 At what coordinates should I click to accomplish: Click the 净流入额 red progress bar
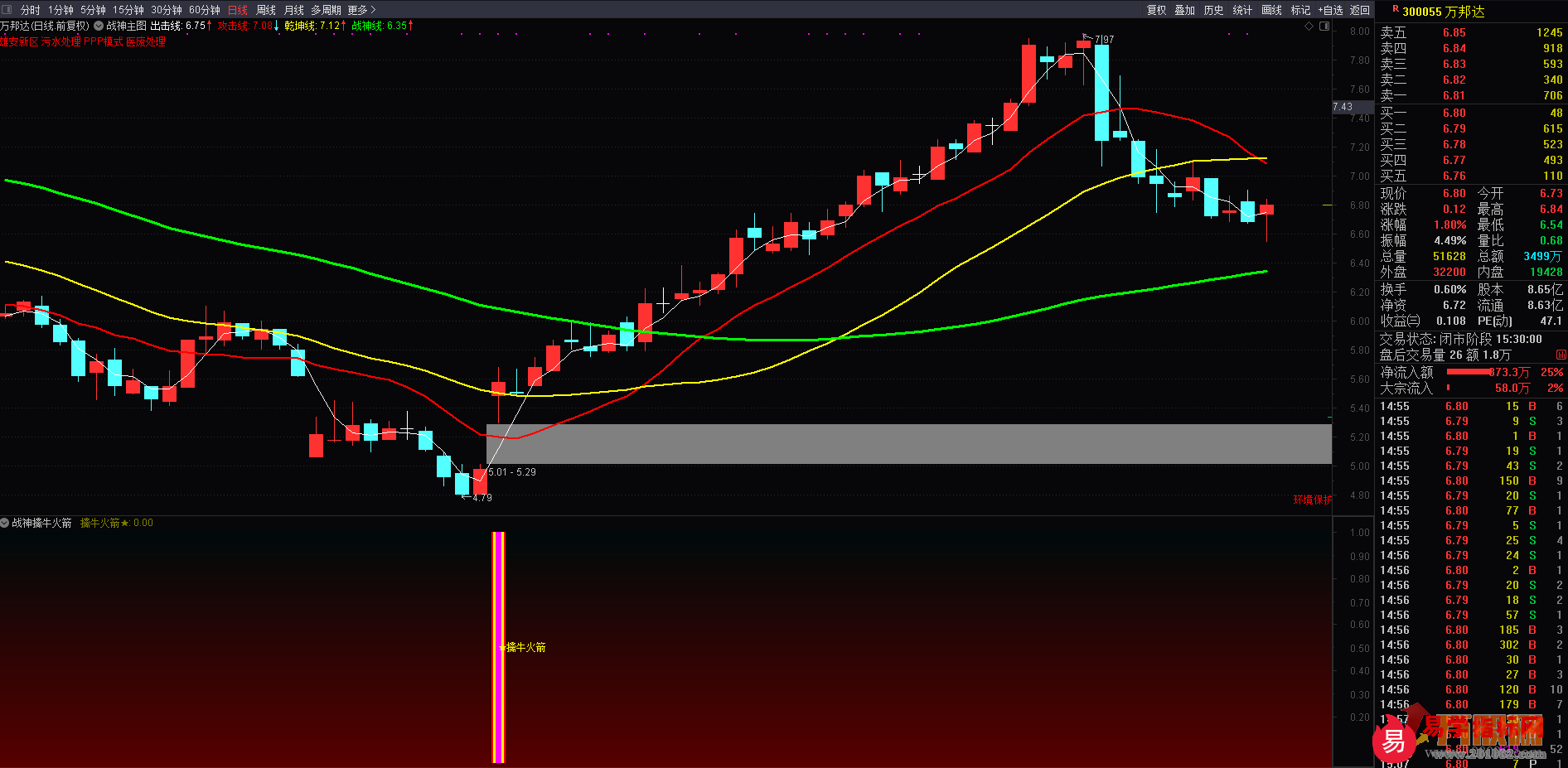point(1470,372)
